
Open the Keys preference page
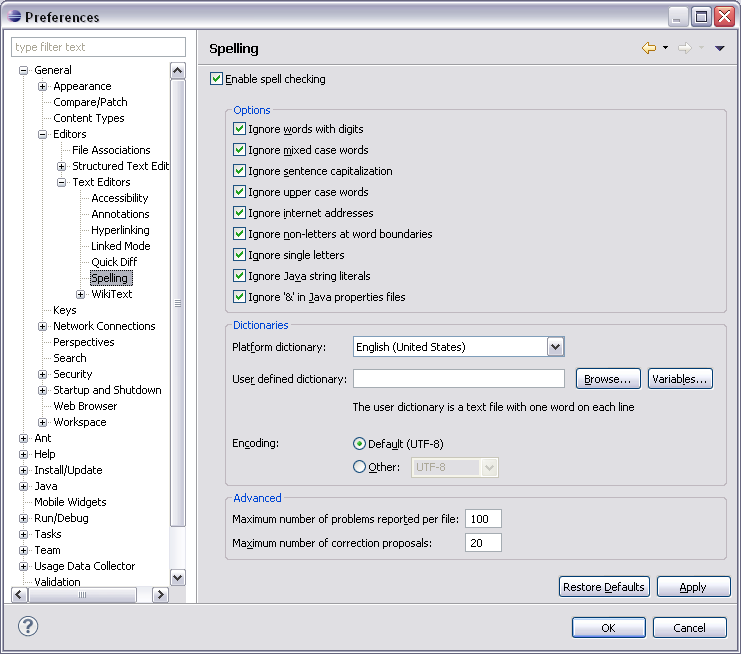tap(65, 310)
